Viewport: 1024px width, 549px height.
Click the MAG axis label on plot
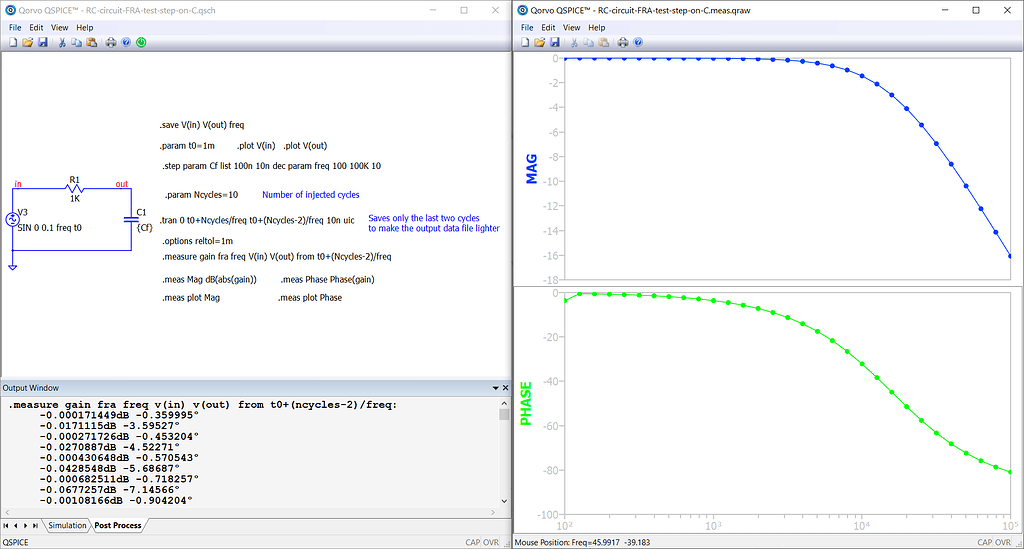coord(532,168)
